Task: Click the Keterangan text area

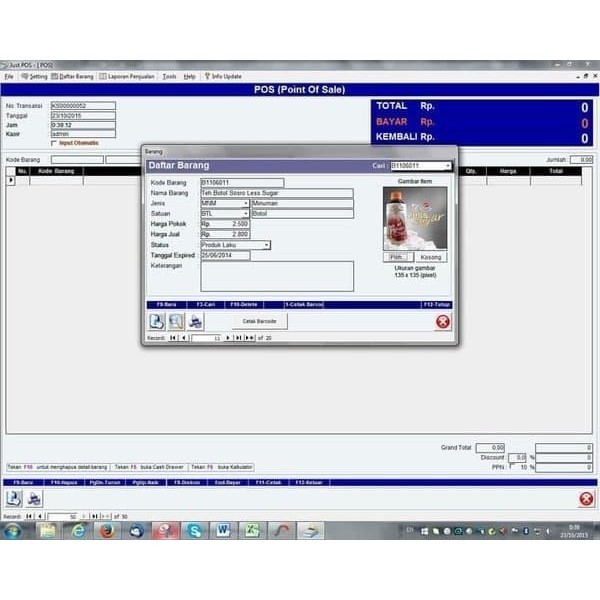Action: coord(277,276)
